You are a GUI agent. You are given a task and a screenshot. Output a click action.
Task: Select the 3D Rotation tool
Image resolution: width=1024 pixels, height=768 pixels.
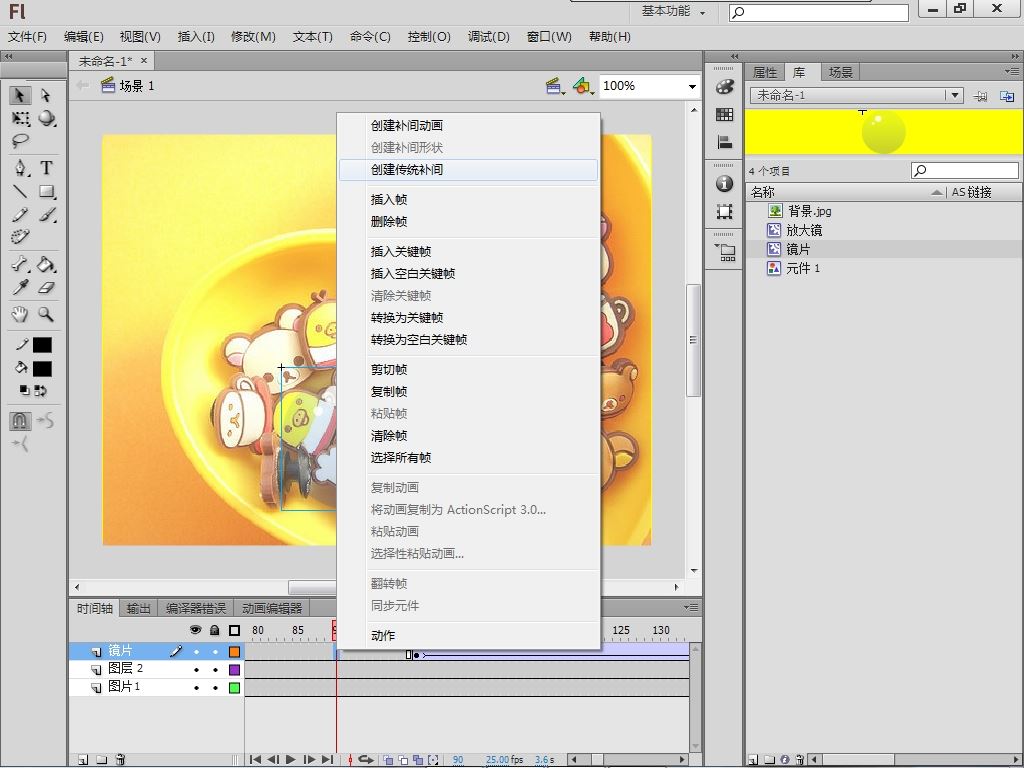pyautogui.click(x=46, y=118)
